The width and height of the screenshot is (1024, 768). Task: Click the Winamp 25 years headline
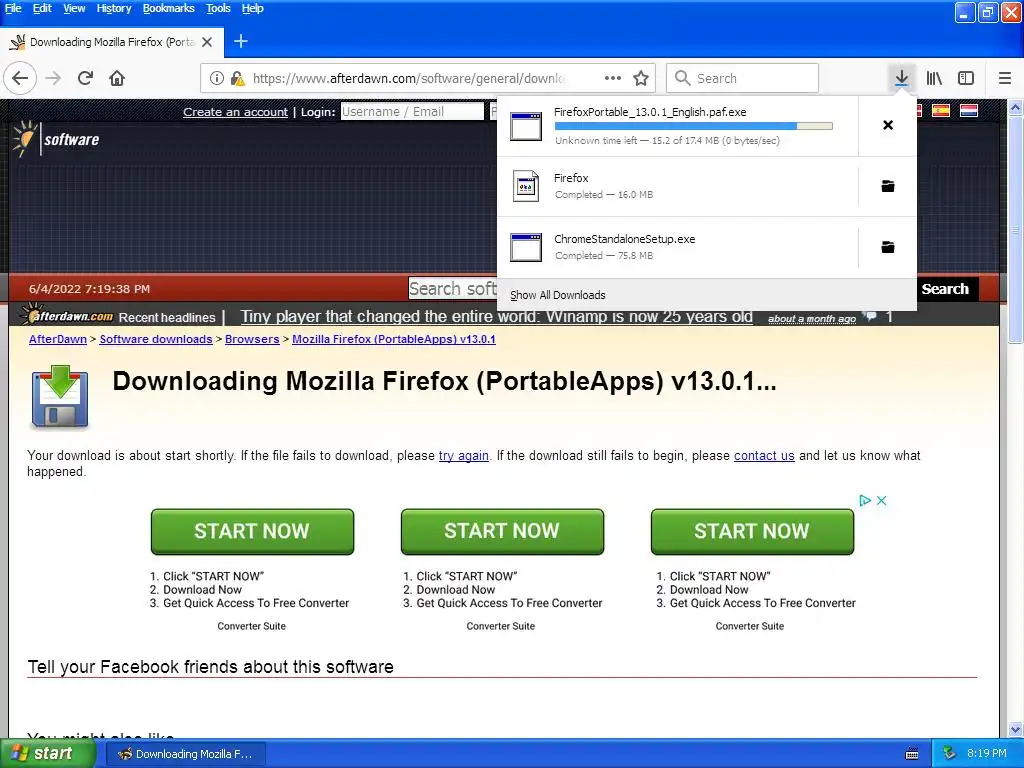496,317
